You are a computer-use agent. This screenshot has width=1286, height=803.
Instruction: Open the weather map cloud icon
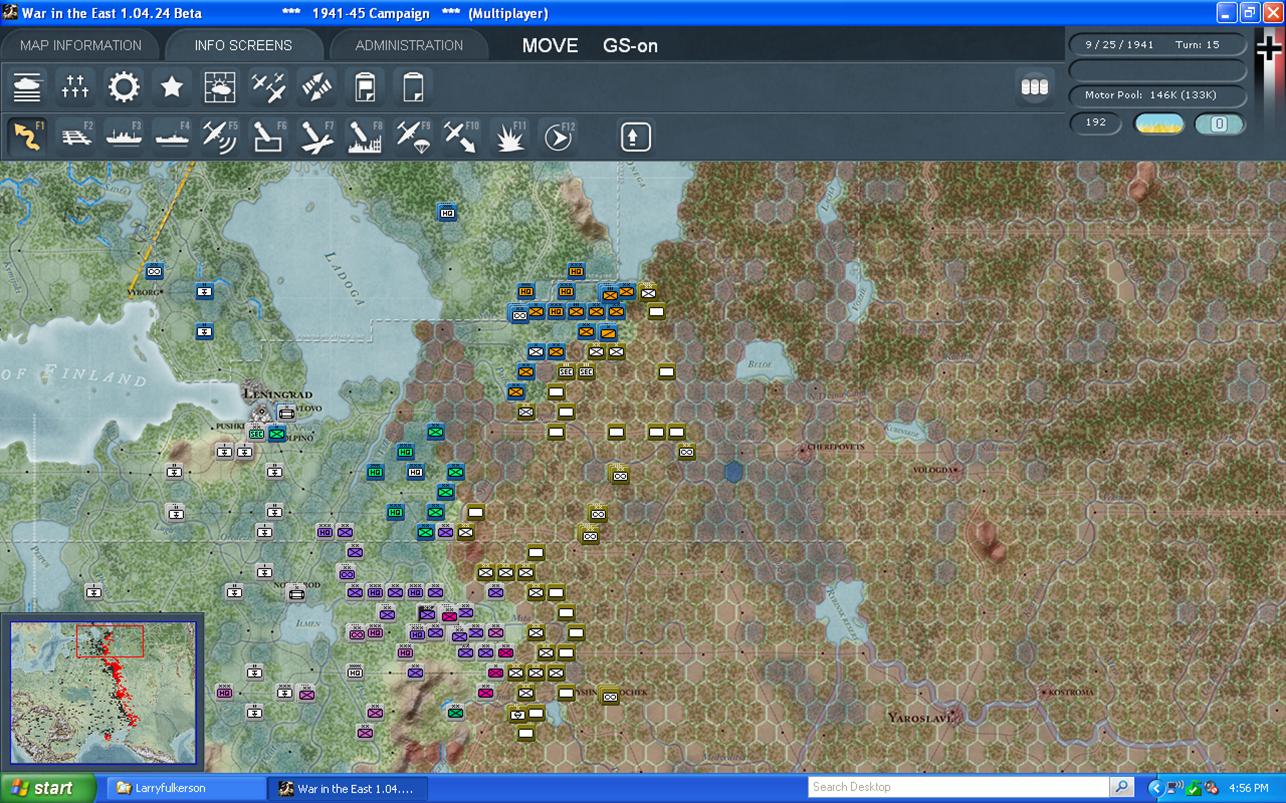point(220,88)
